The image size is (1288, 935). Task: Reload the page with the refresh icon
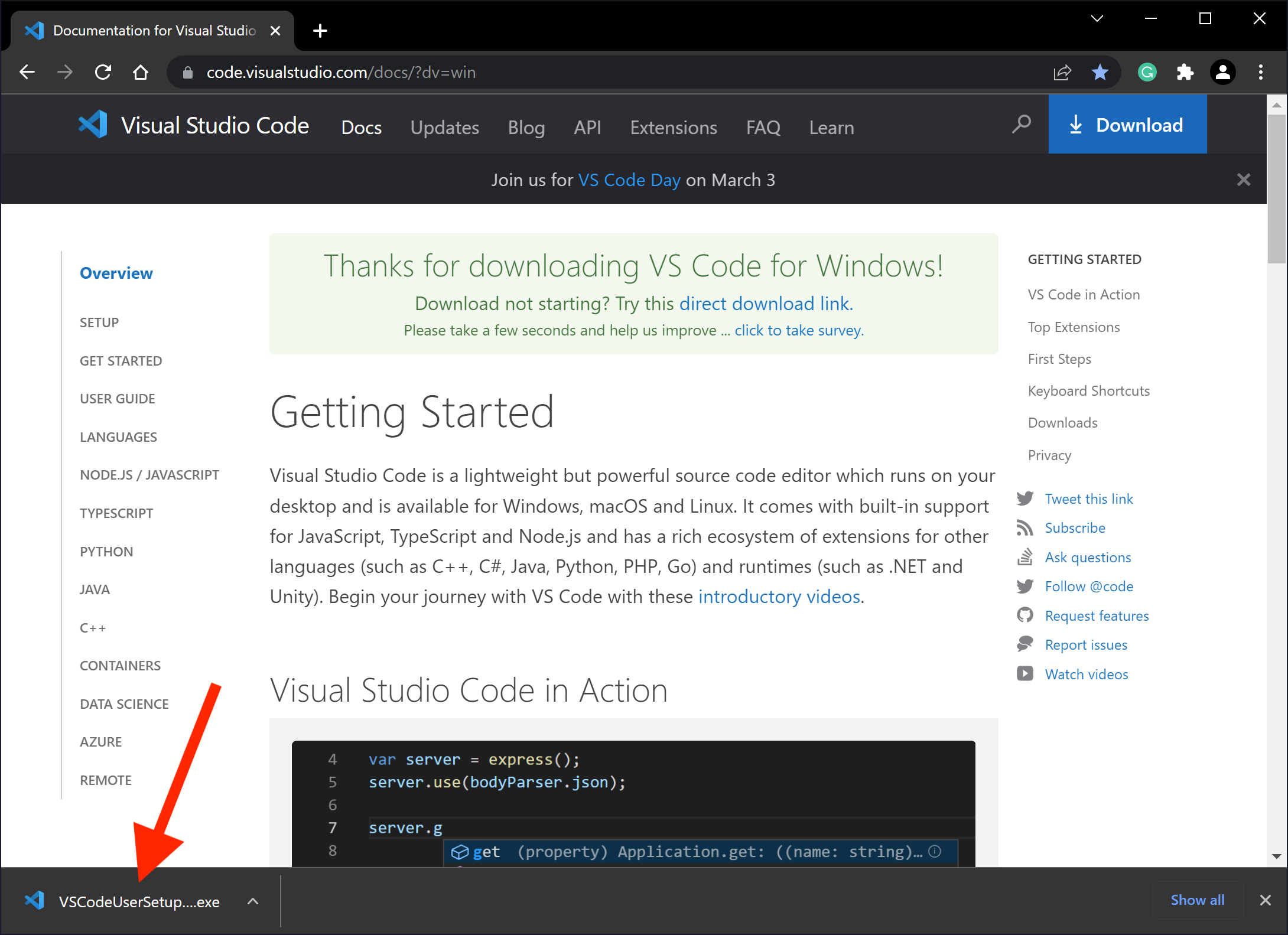103,72
